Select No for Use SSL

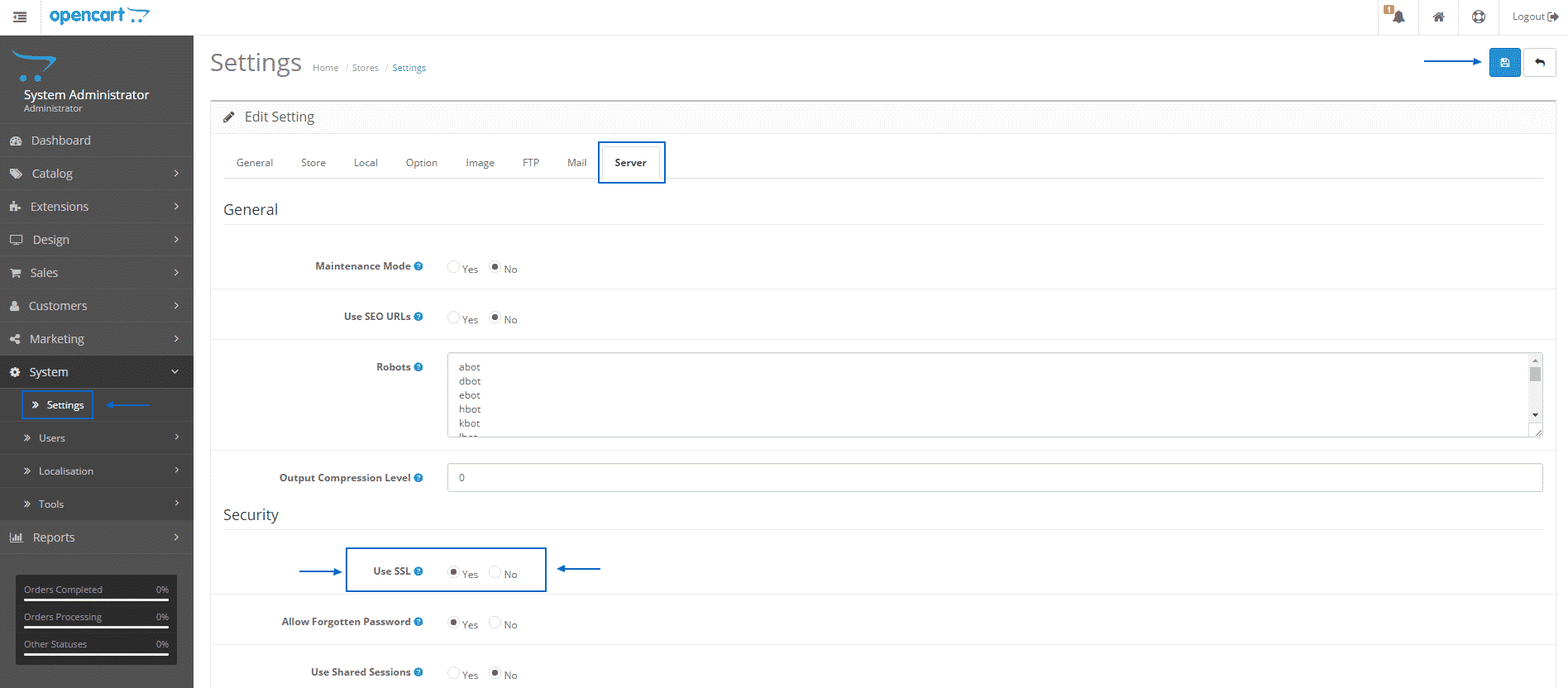click(x=495, y=572)
